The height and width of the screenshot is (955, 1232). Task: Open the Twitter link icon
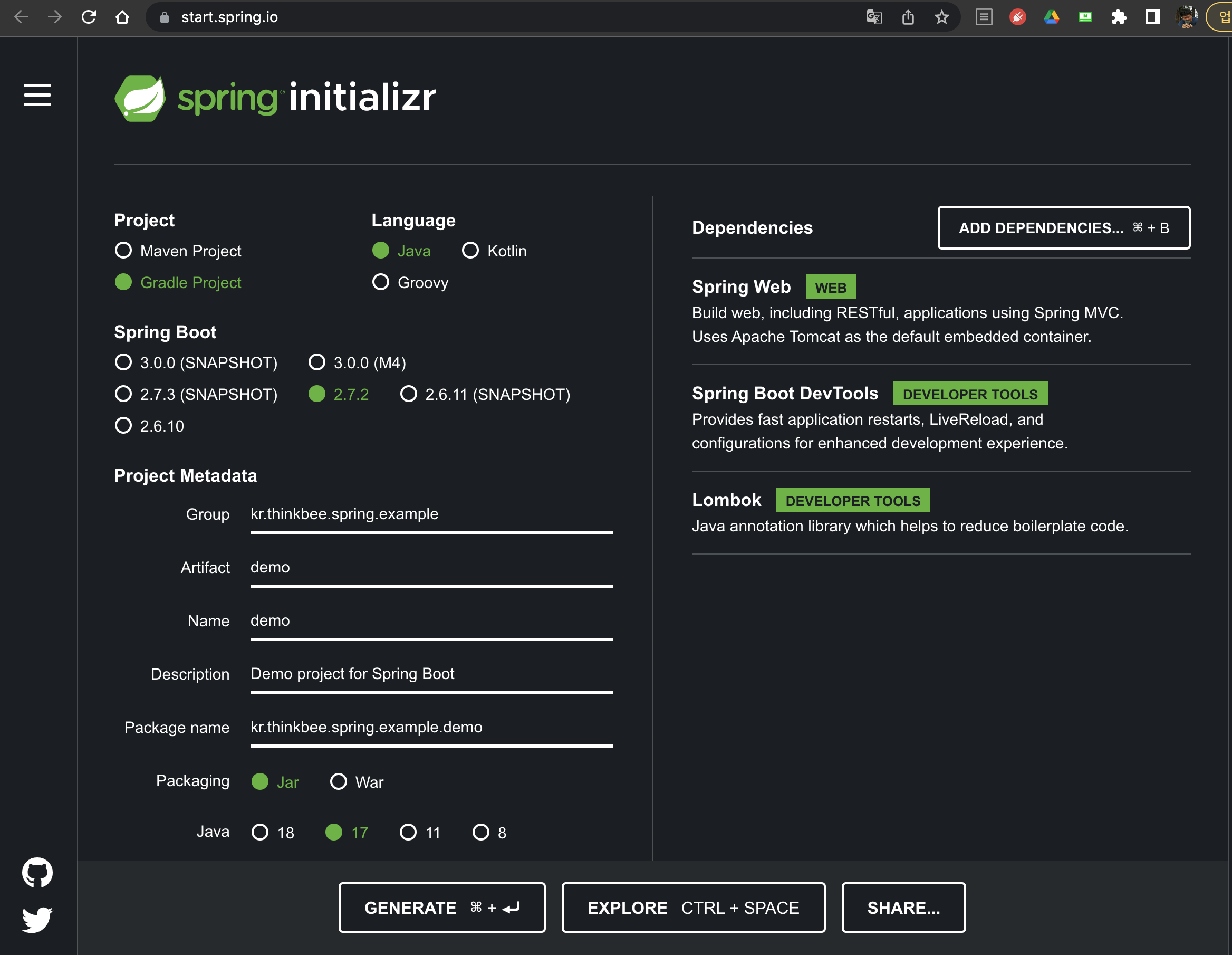point(37,920)
